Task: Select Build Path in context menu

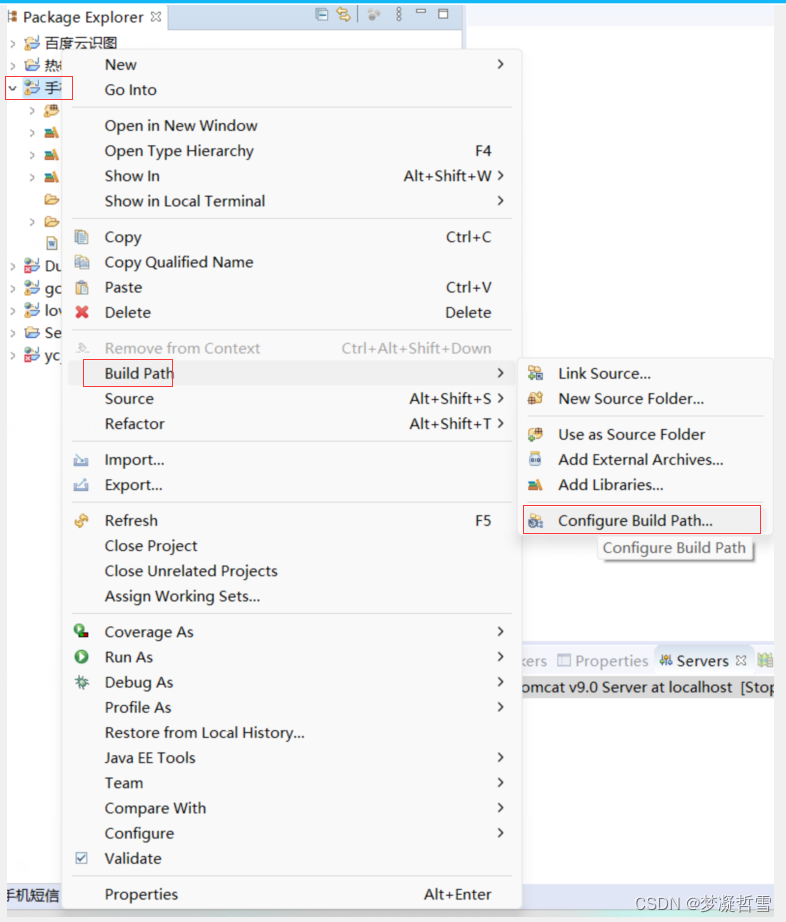Action: [292, 373]
